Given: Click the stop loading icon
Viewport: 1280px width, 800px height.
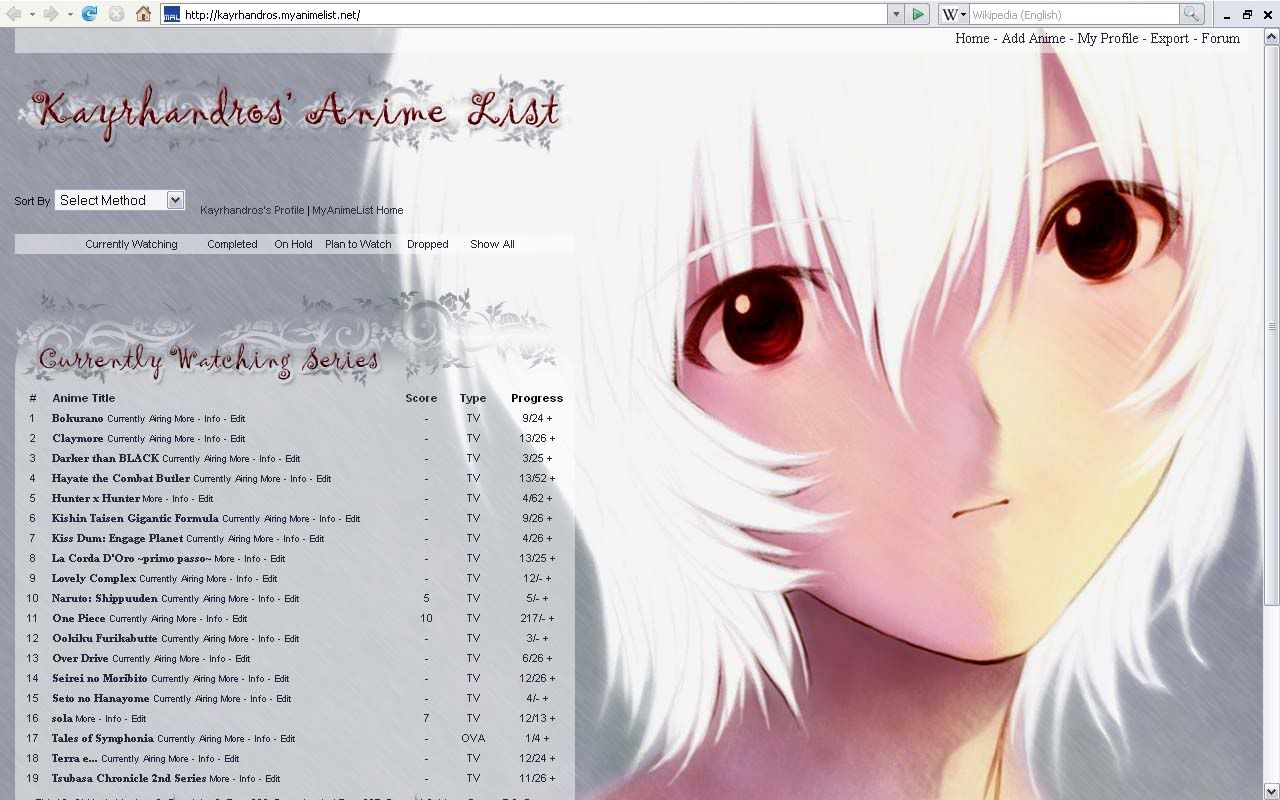Looking at the screenshot, I should coord(116,14).
